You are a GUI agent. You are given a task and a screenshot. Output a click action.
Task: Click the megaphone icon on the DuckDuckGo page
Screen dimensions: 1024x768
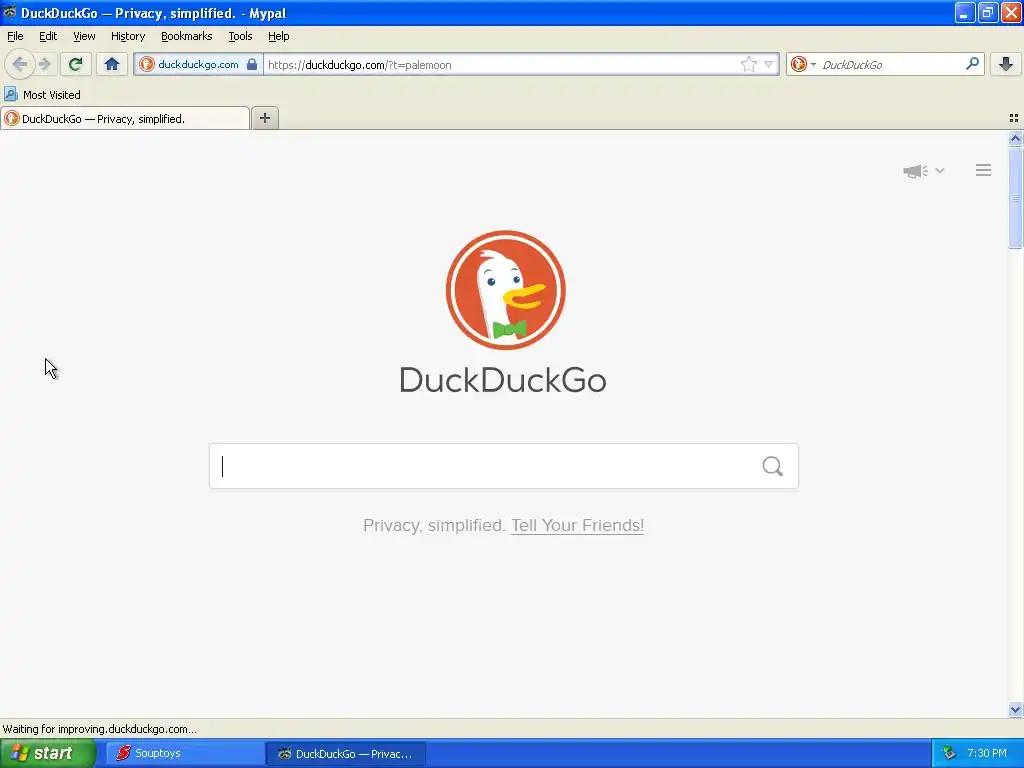(916, 171)
